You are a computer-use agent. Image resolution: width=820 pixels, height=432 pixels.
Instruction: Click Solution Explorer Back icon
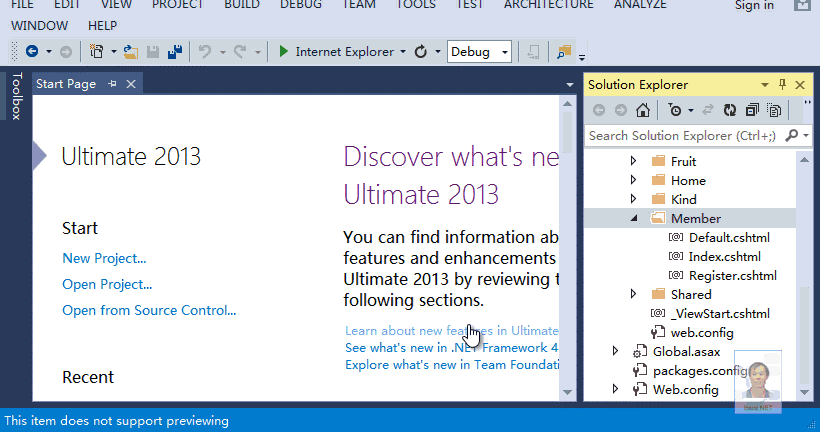tap(599, 110)
